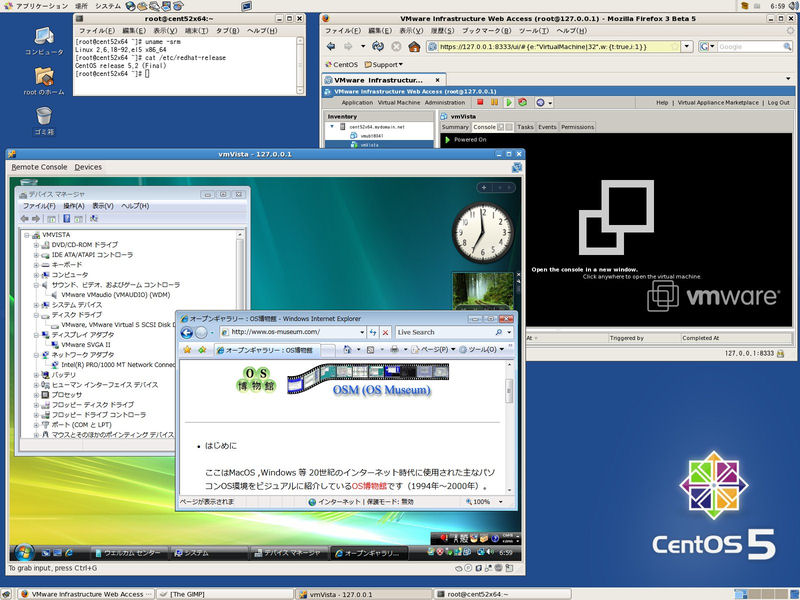800x600 pixels.
Task: Expand the プロセッサ node
Action: tap(36, 395)
